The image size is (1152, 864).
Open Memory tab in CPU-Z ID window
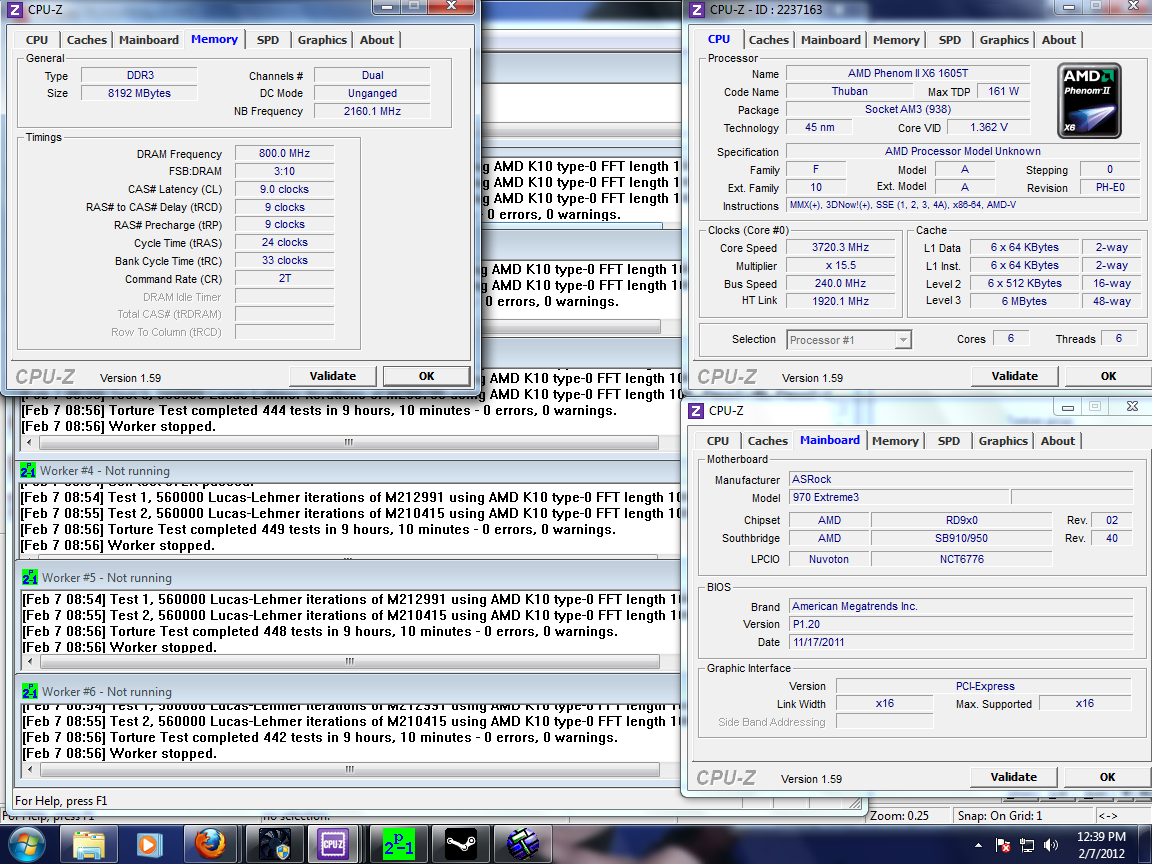(896, 40)
